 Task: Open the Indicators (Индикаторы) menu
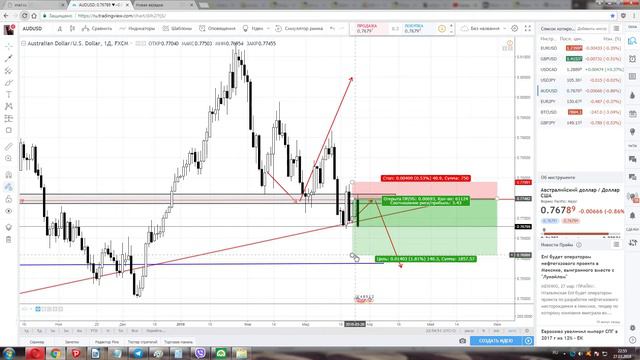(x=137, y=29)
